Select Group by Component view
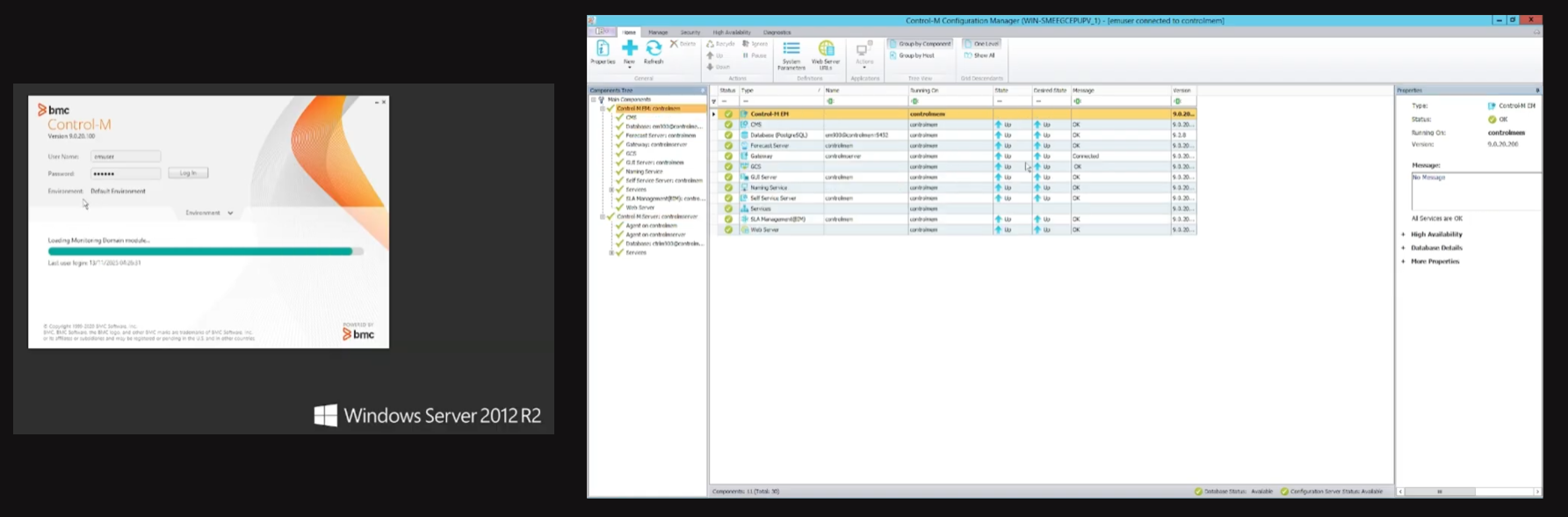Screen dimensions: 1568x517 921,43
